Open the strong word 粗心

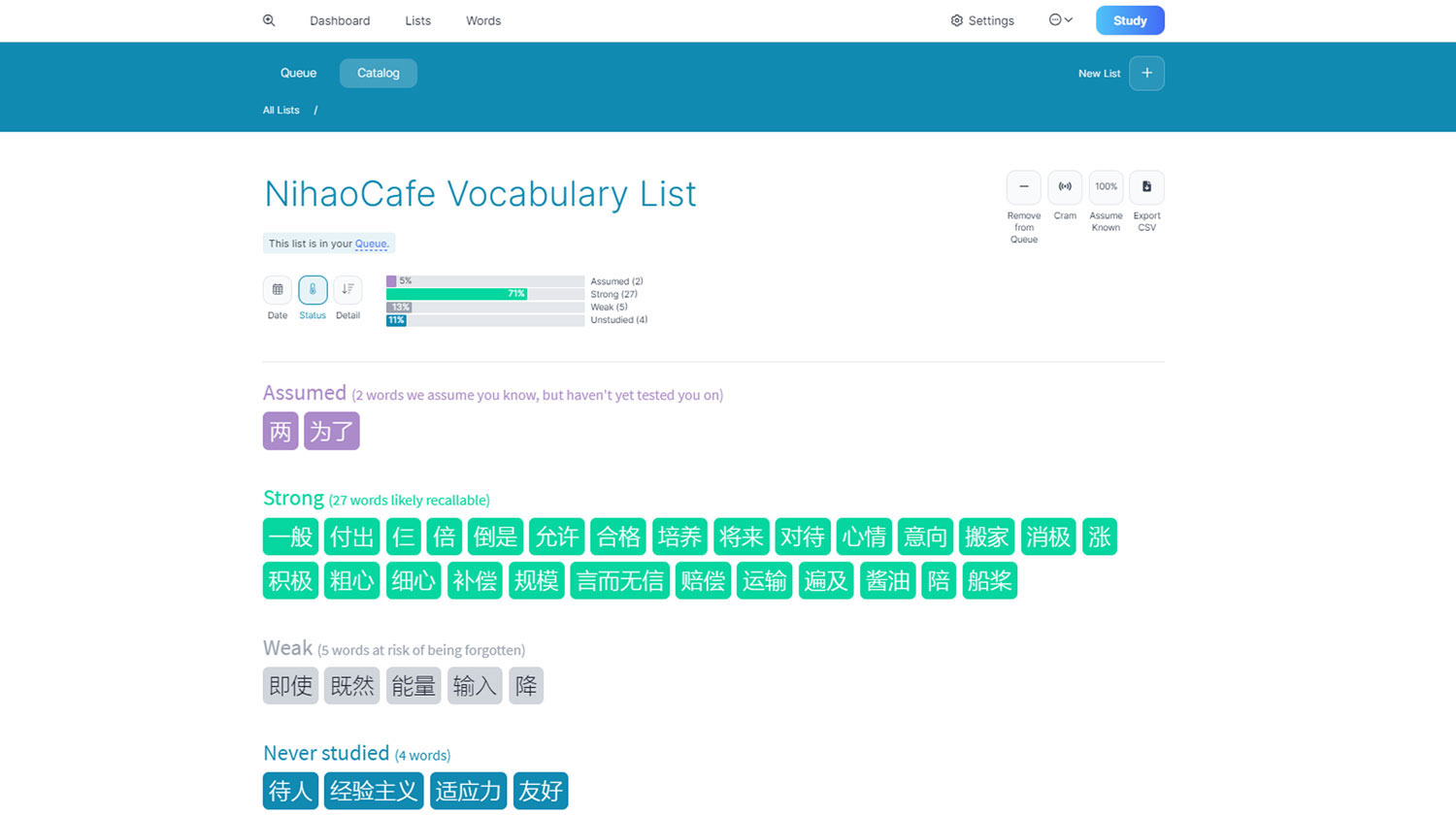coord(352,580)
